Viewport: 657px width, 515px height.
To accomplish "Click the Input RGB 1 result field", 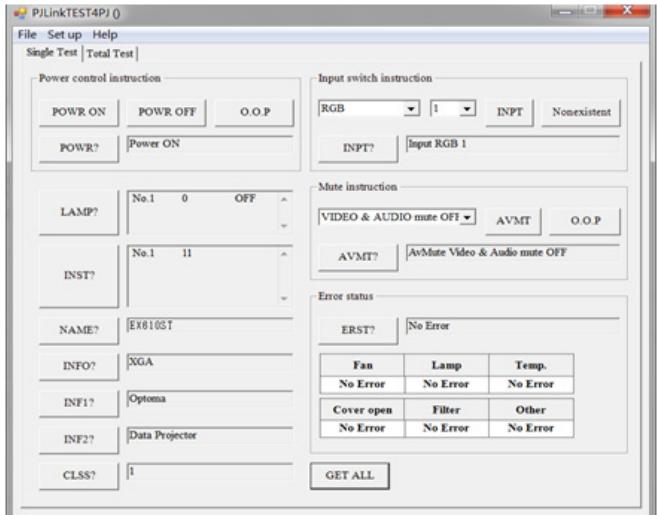I will 512,144.
